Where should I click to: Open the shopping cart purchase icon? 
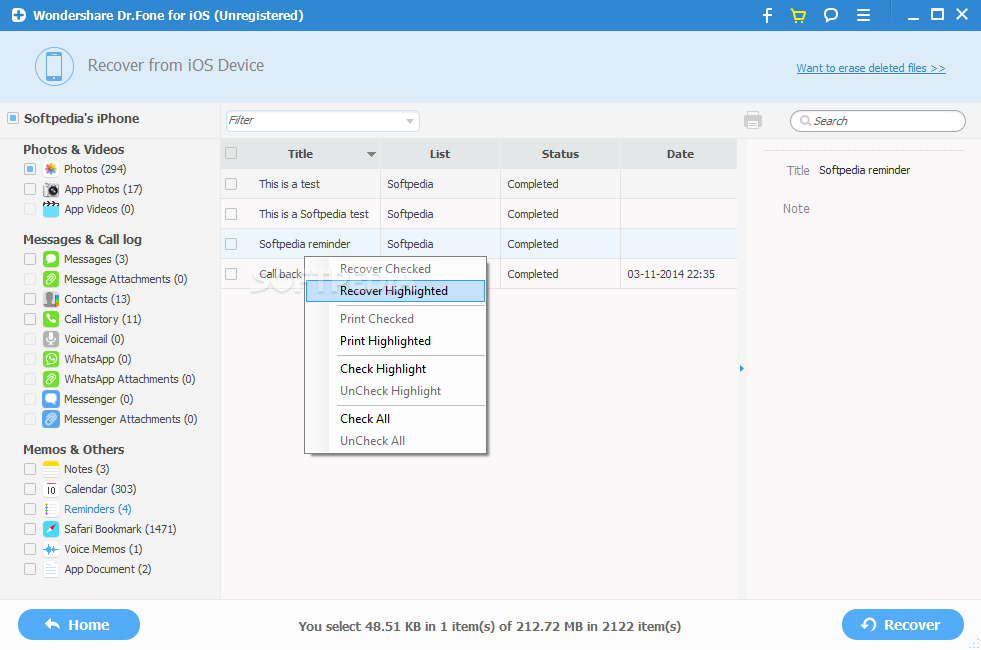click(x=798, y=15)
